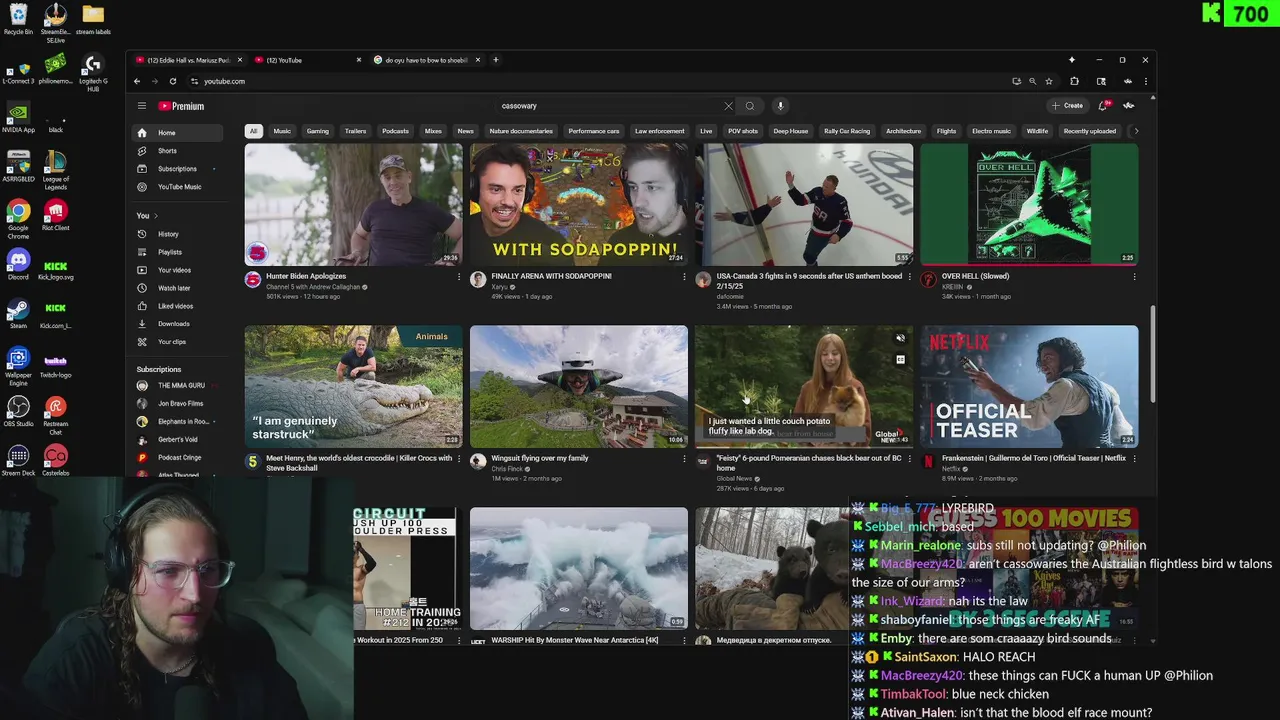The width and height of the screenshot is (1280, 720).
Task: Open more options for Frankenstein teaser video
Action: pos(1134,459)
